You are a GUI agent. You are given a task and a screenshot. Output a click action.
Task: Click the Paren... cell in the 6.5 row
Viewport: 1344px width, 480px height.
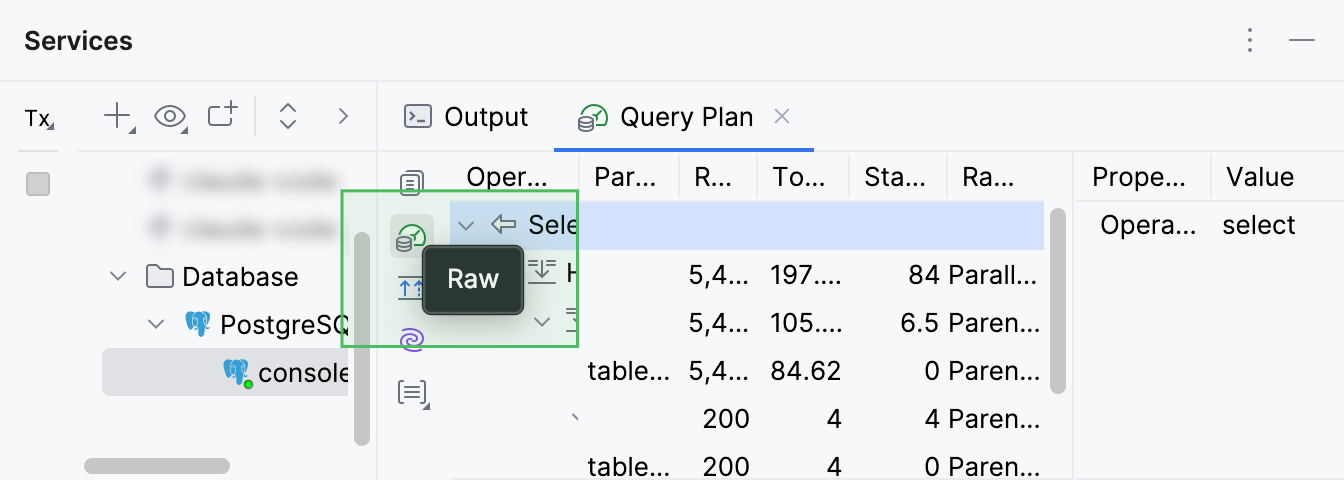pyautogui.click(x=995, y=322)
